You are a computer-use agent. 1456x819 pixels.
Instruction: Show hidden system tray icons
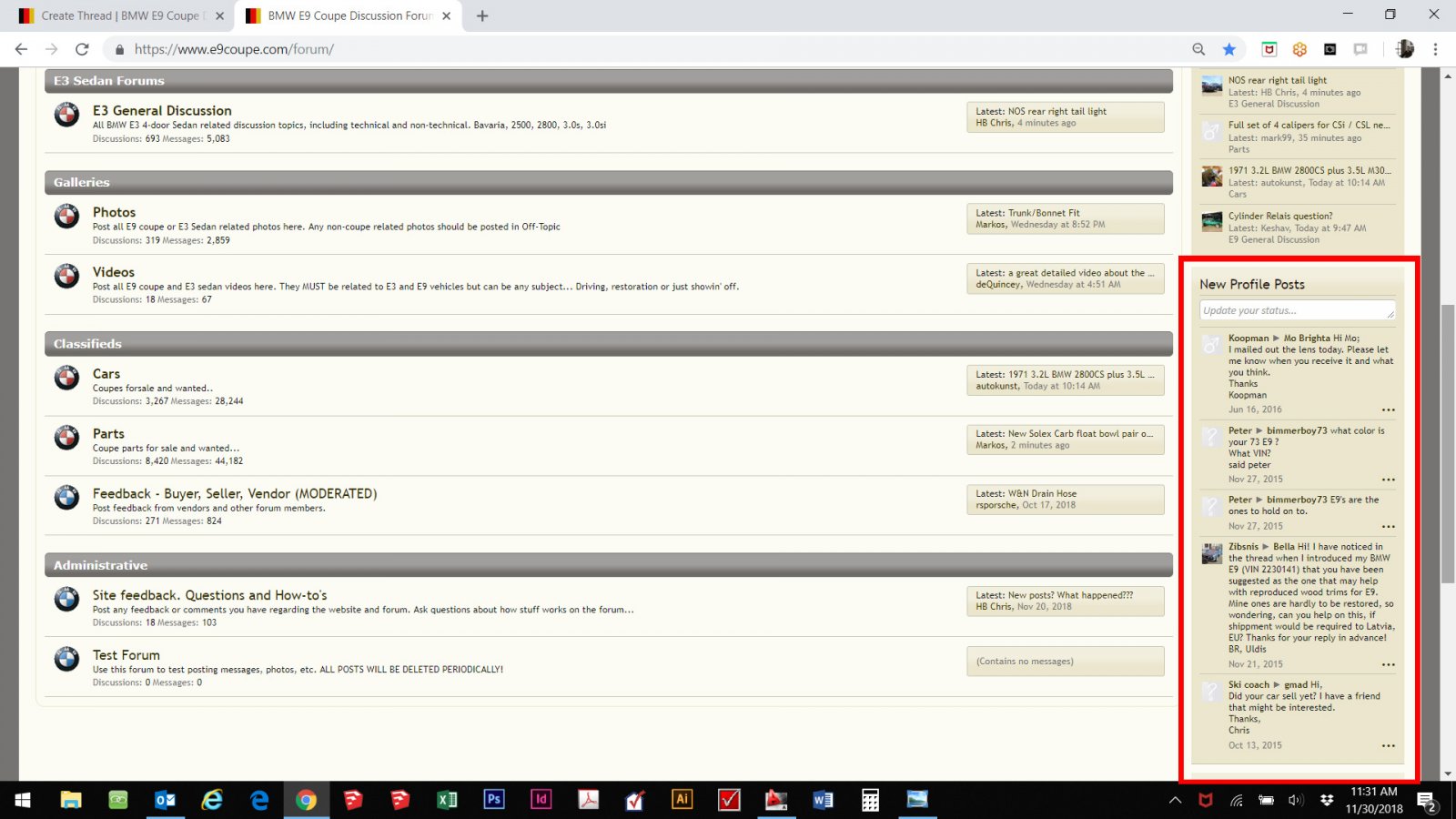pyautogui.click(x=1175, y=801)
